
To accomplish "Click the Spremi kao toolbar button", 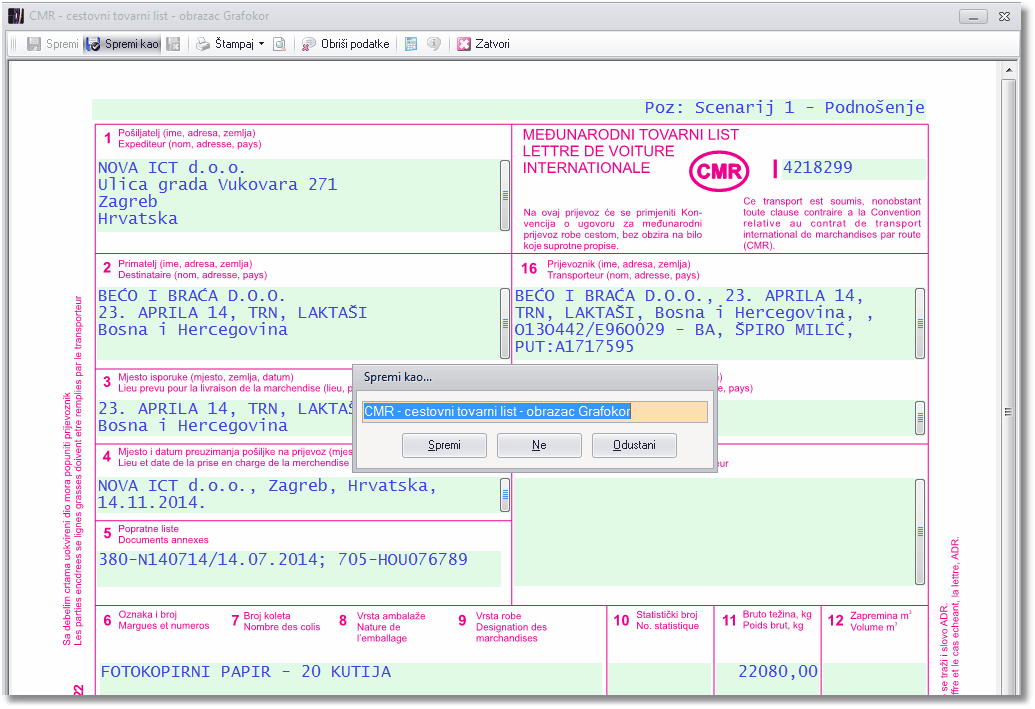I will [x=123, y=44].
